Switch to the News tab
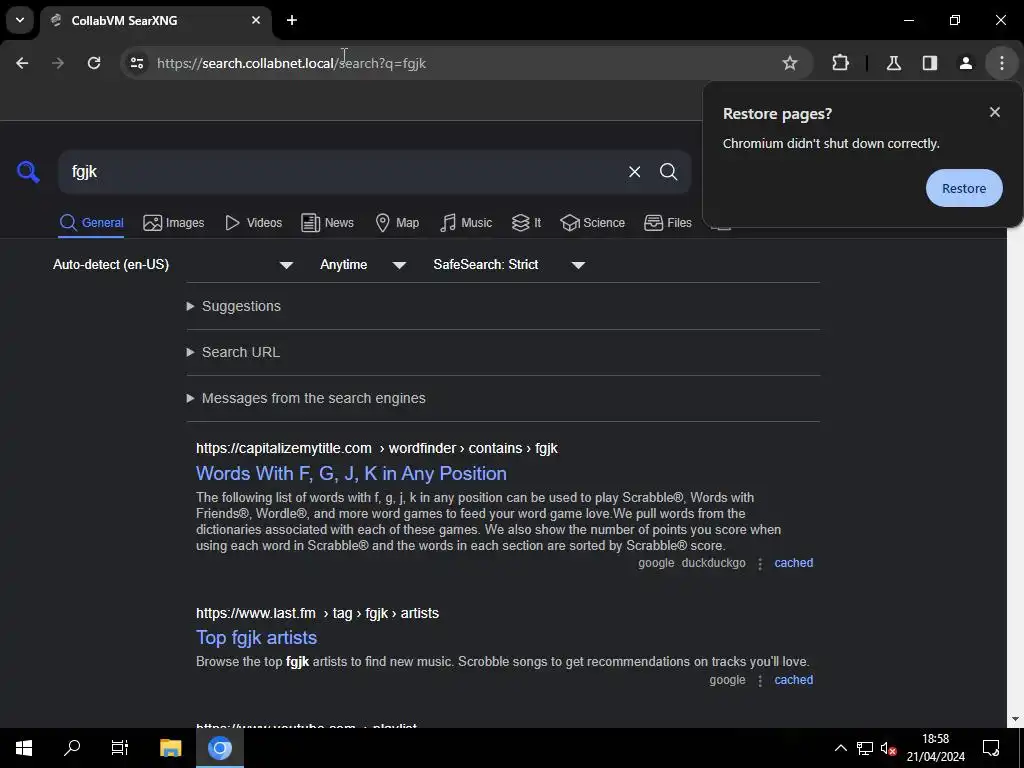 pyautogui.click(x=327, y=223)
